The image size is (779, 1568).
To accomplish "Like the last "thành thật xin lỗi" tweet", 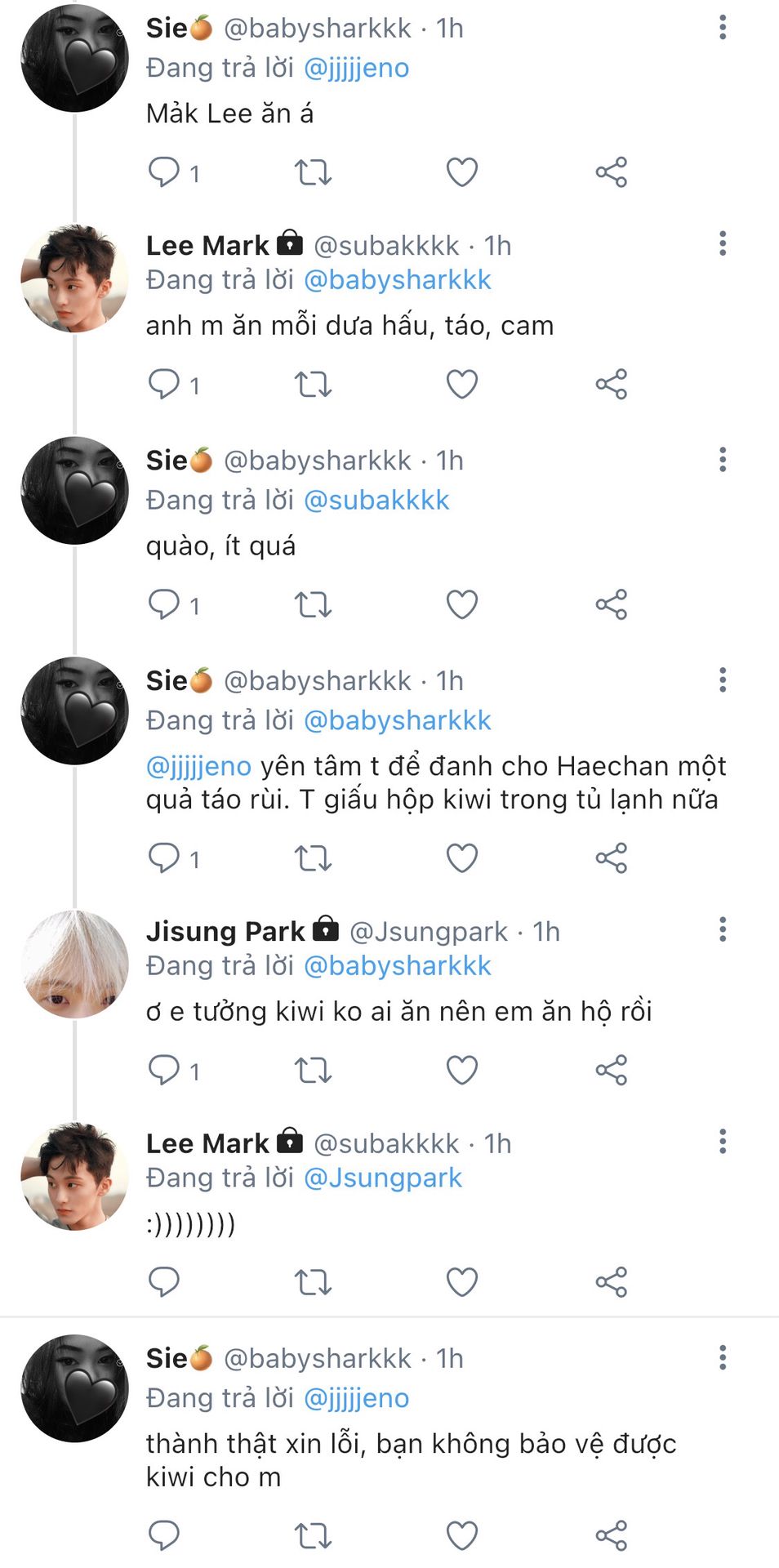I will point(461,1535).
